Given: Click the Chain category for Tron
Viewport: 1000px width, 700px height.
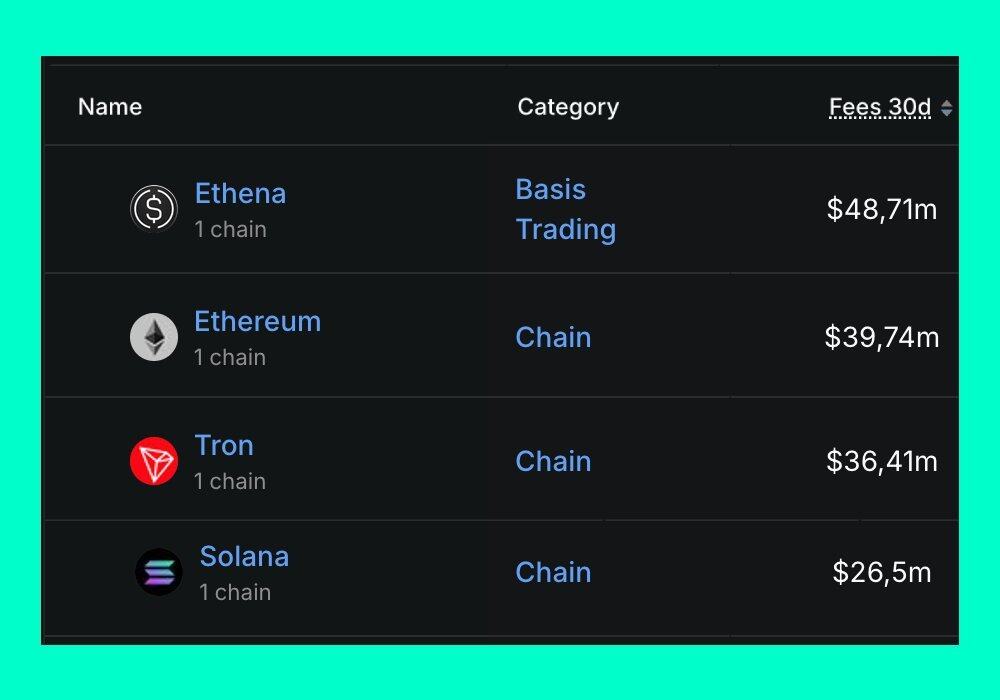Looking at the screenshot, I should pyautogui.click(x=553, y=461).
